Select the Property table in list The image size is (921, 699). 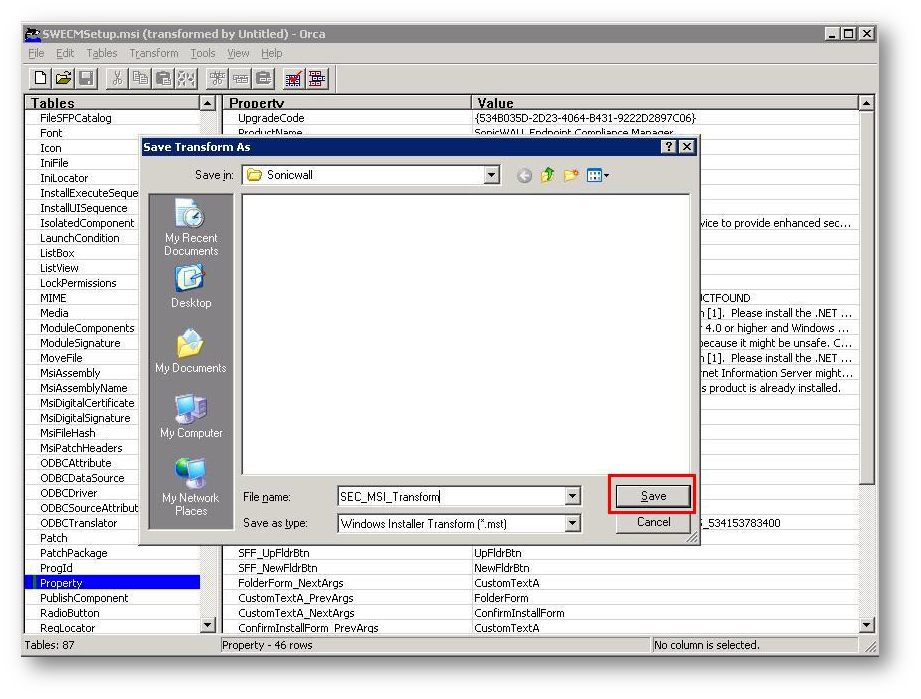pyautogui.click(x=62, y=583)
